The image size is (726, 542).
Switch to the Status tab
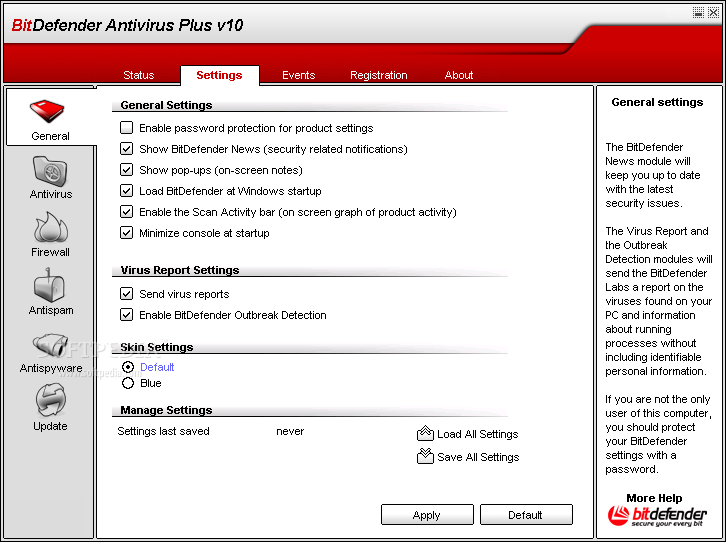(139, 75)
